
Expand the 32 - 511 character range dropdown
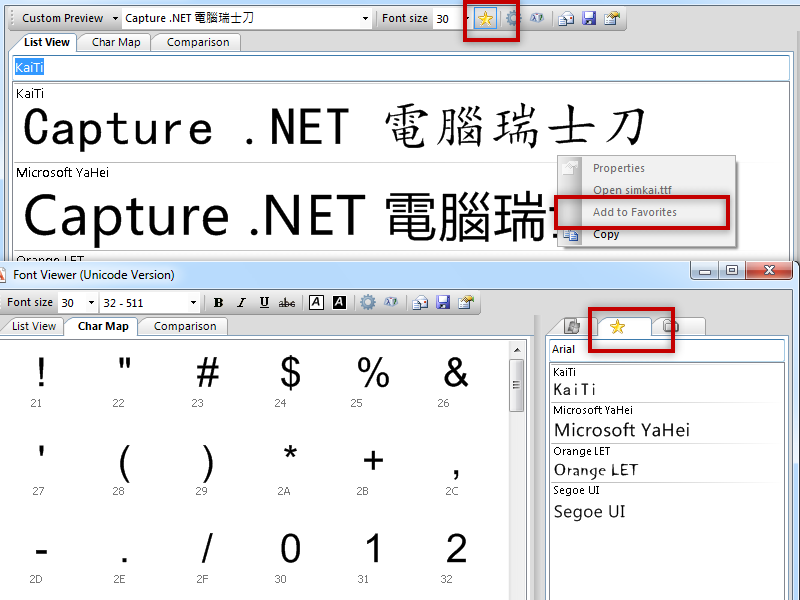point(193,303)
